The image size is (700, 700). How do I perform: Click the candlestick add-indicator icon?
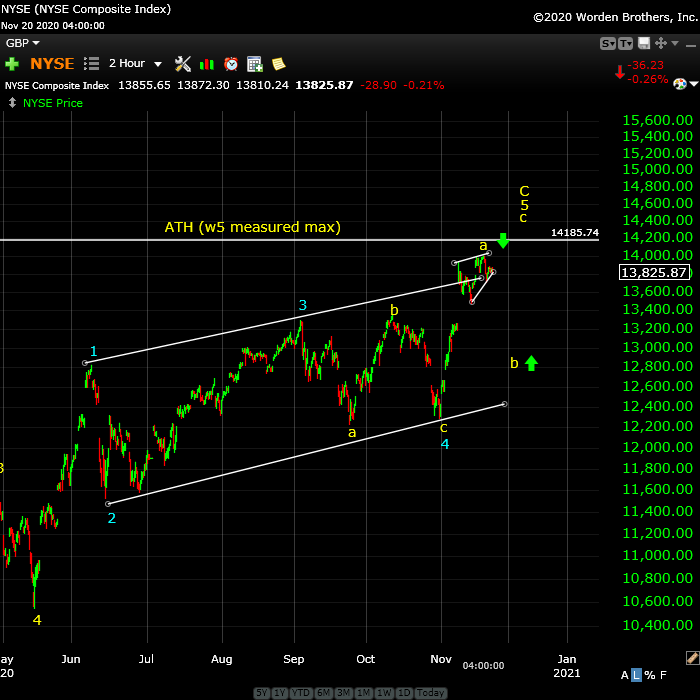tap(207, 64)
